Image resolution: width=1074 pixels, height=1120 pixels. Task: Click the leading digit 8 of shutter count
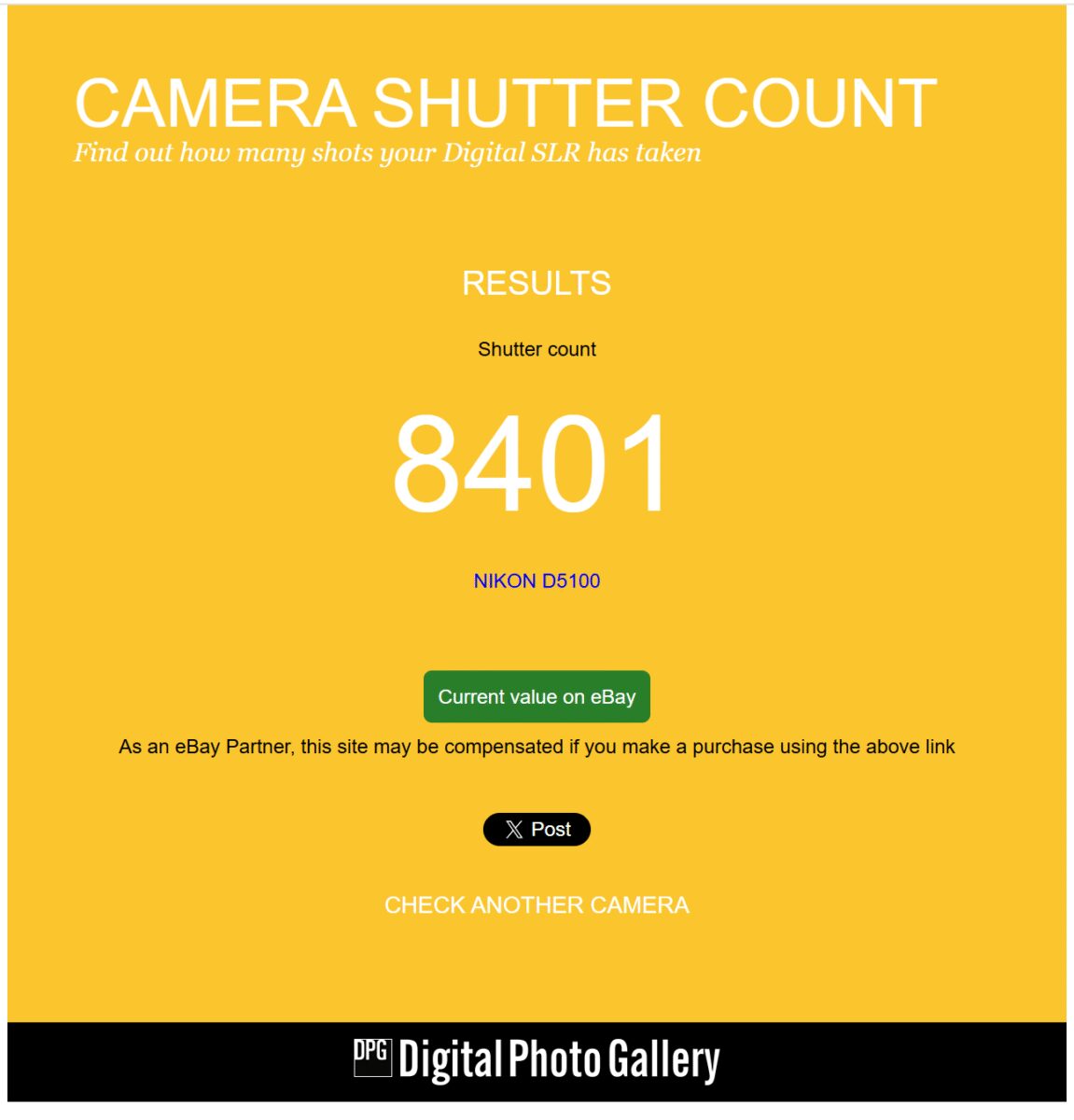click(426, 464)
